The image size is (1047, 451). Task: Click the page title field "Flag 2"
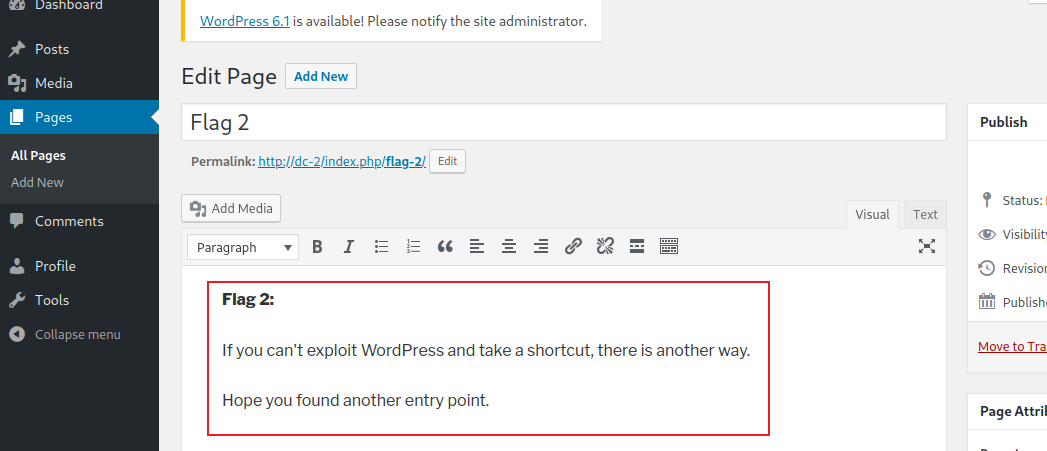(564, 122)
